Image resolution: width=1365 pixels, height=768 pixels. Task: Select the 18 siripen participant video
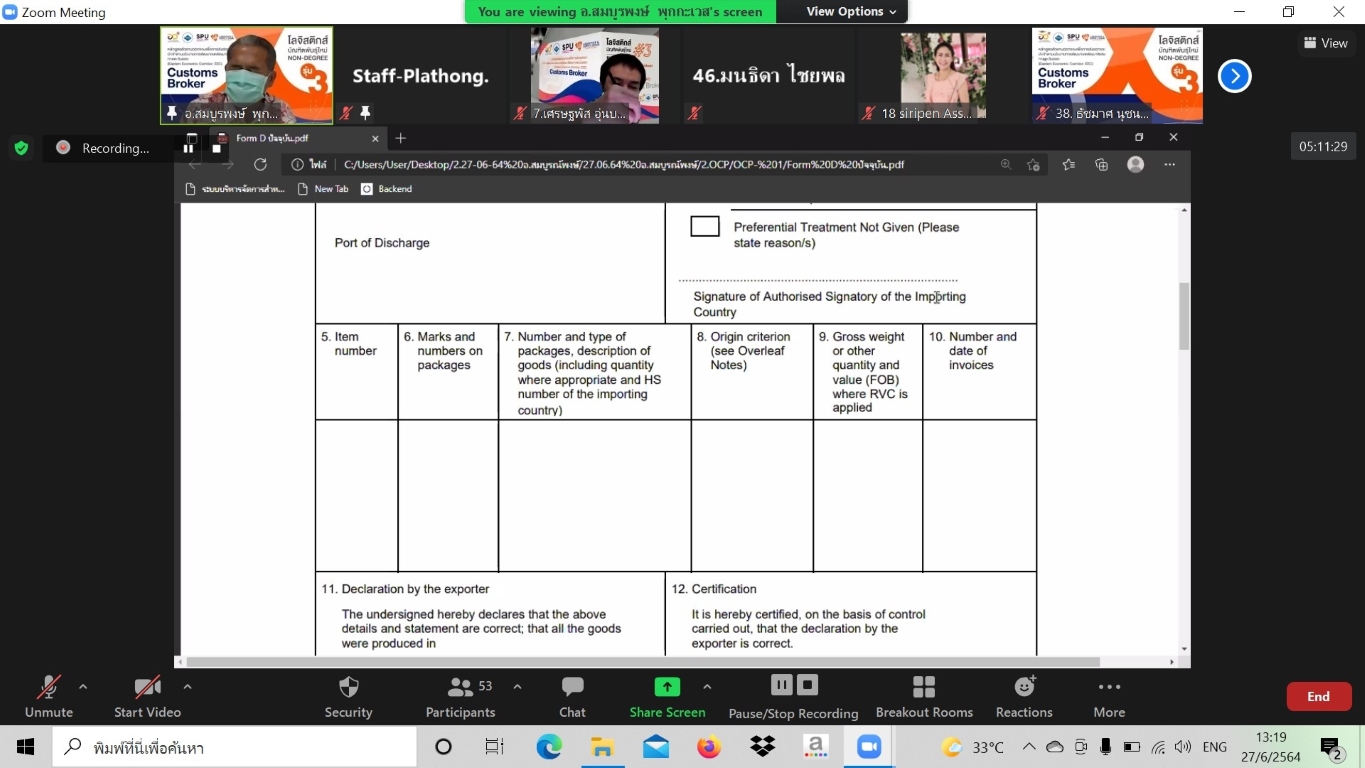(943, 76)
